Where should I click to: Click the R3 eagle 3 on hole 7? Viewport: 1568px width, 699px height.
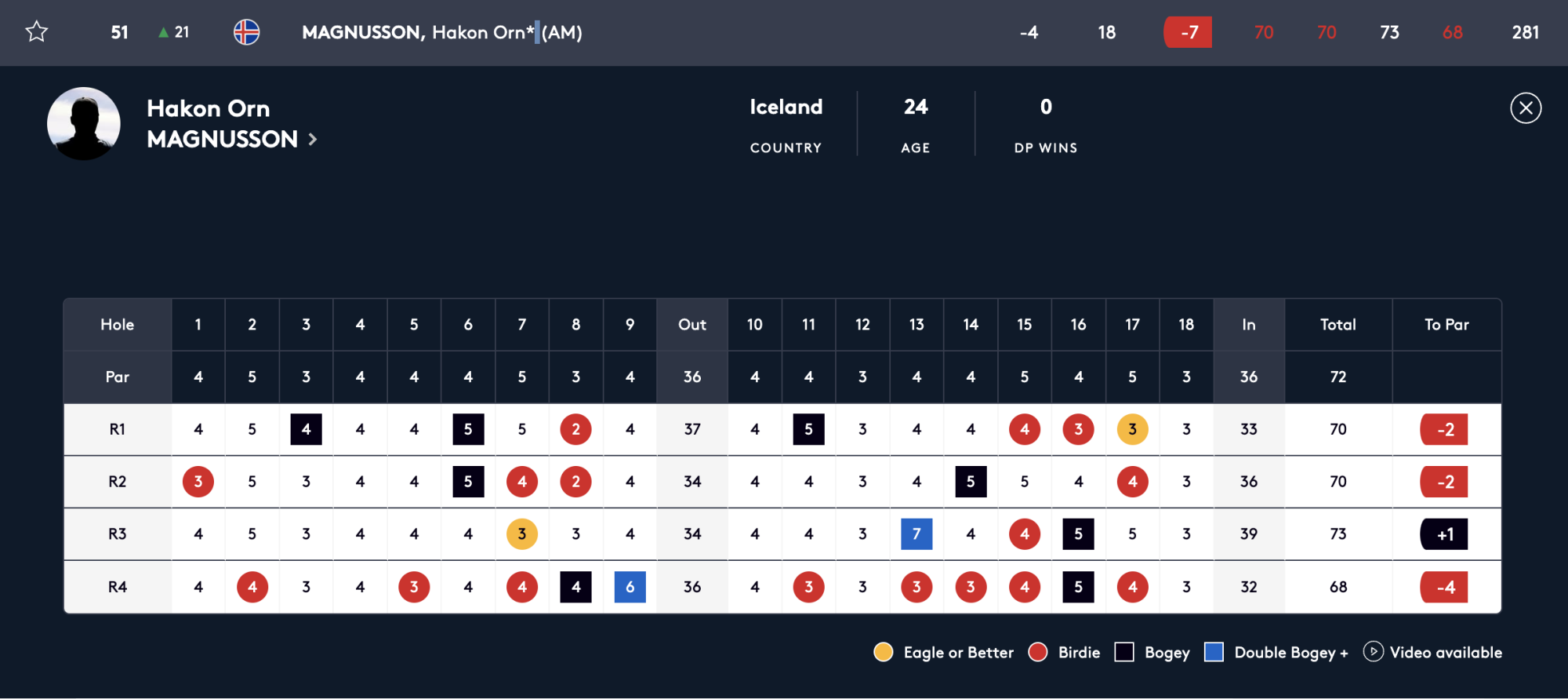522,534
